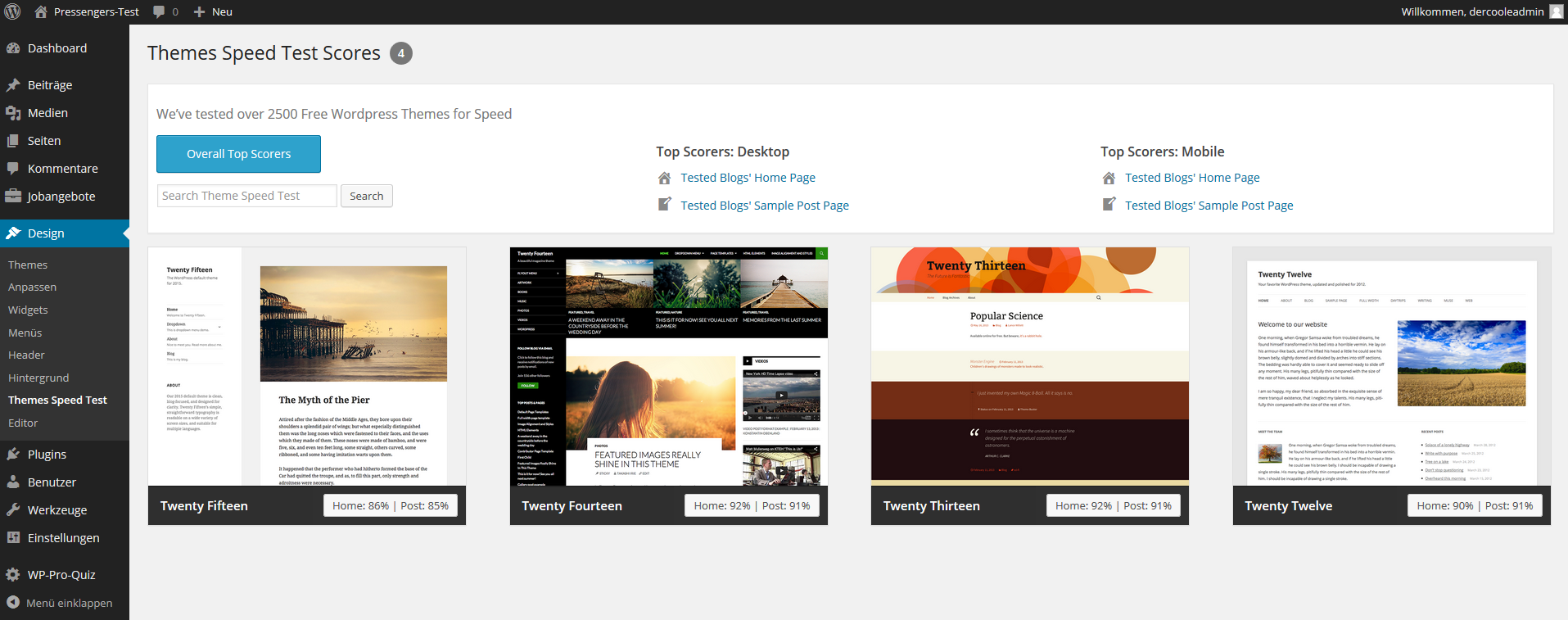The image size is (1568, 620).
Task: Click the Jobangebote briefcase icon
Action: (13, 197)
